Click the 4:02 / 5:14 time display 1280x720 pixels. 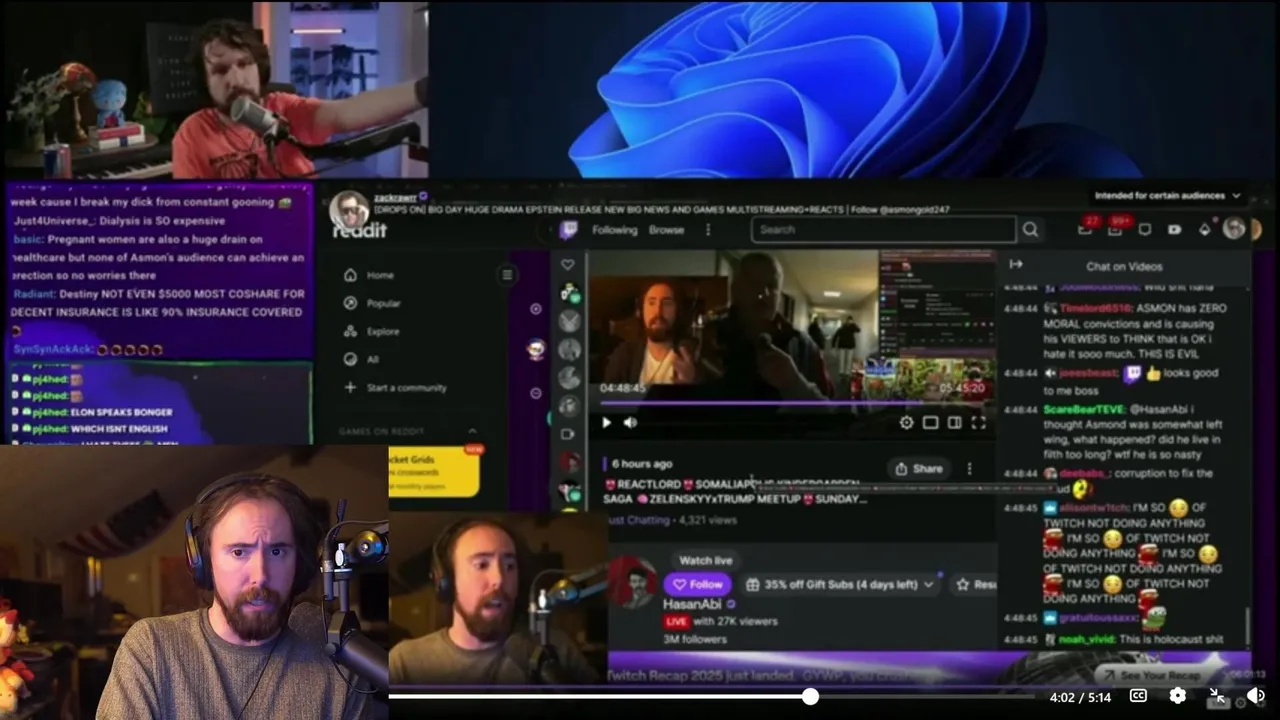(x=1080, y=697)
